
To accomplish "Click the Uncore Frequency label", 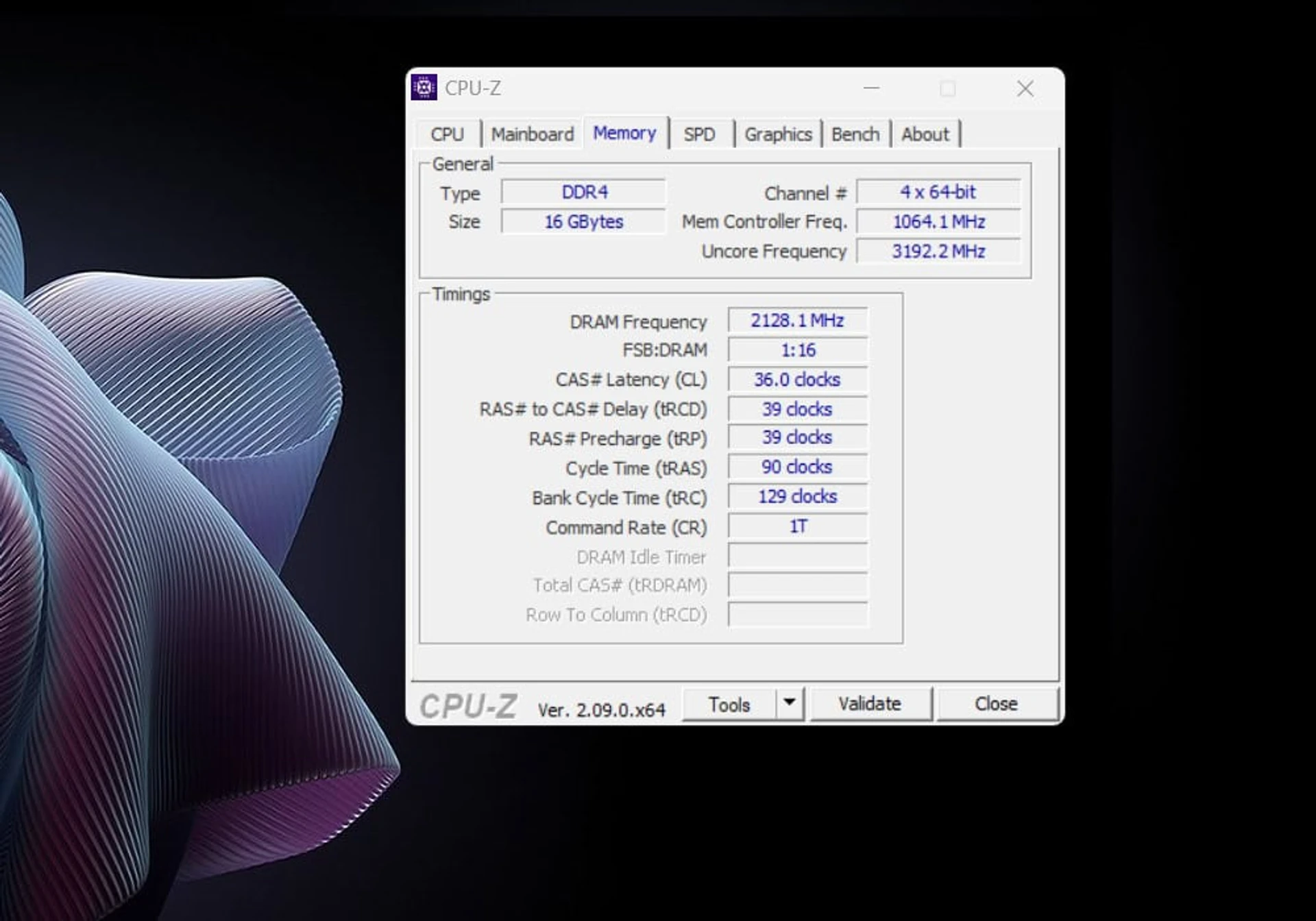I will (774, 251).
